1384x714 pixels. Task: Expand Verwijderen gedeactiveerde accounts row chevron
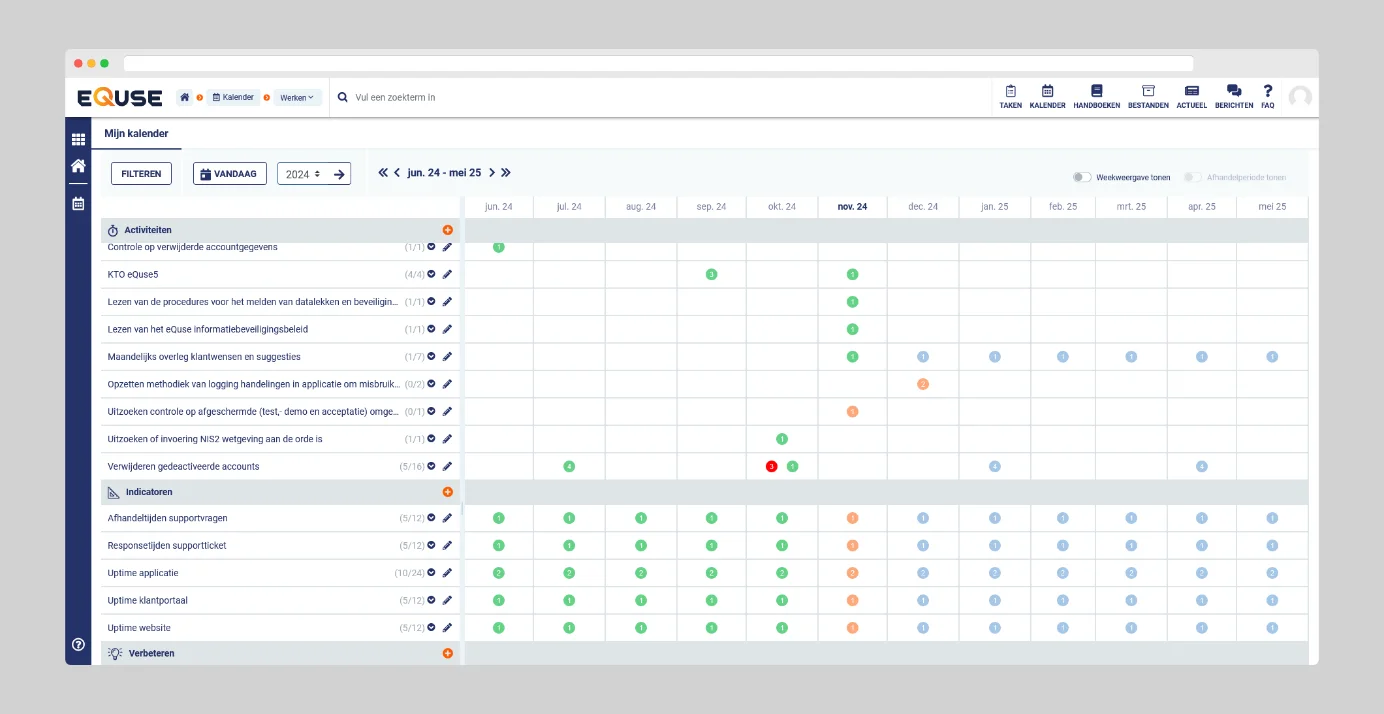pyautogui.click(x=431, y=466)
